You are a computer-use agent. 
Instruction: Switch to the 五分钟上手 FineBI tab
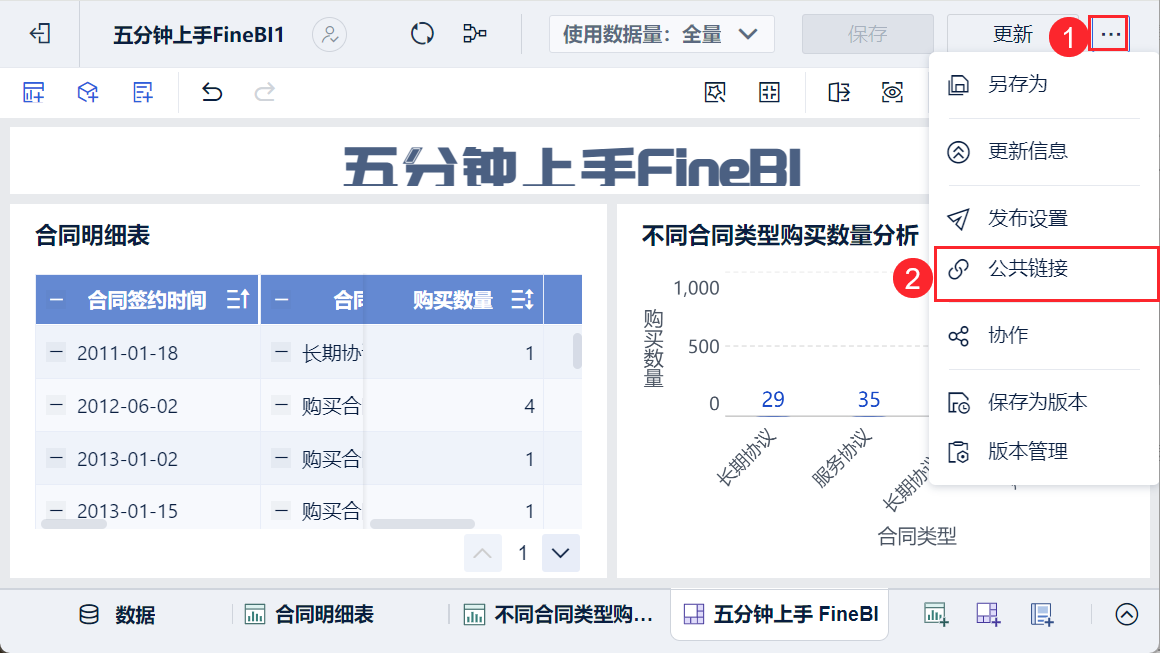click(x=780, y=615)
